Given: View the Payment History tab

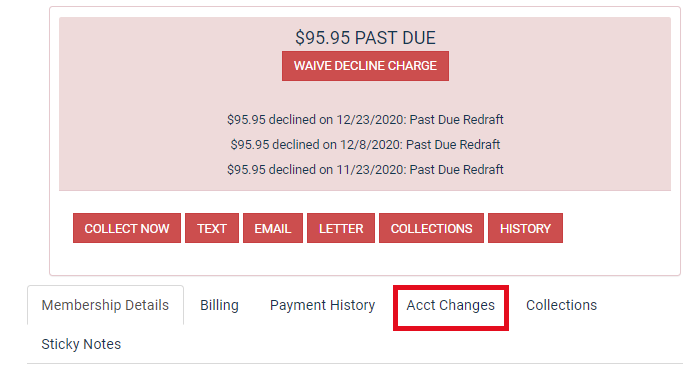Looking at the screenshot, I should point(322,305).
